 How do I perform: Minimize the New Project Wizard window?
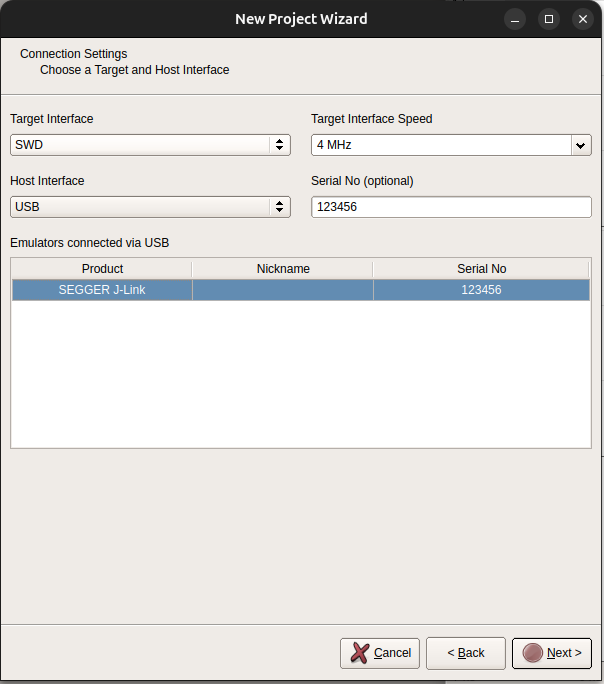click(514, 19)
